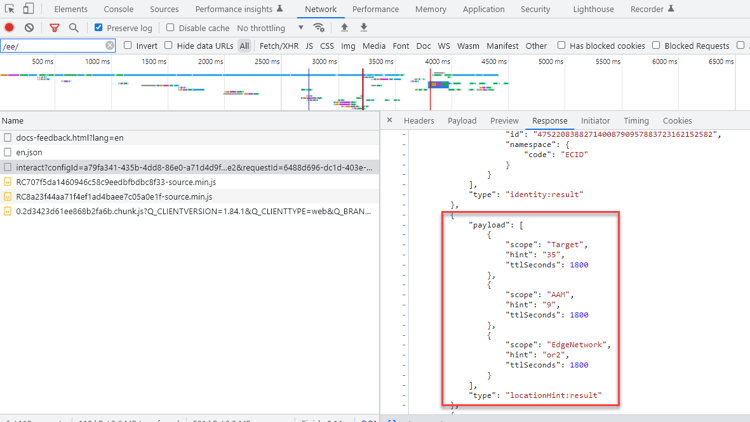The image size is (750, 422).
Task: Click the import HAR upload icon
Action: click(345, 28)
